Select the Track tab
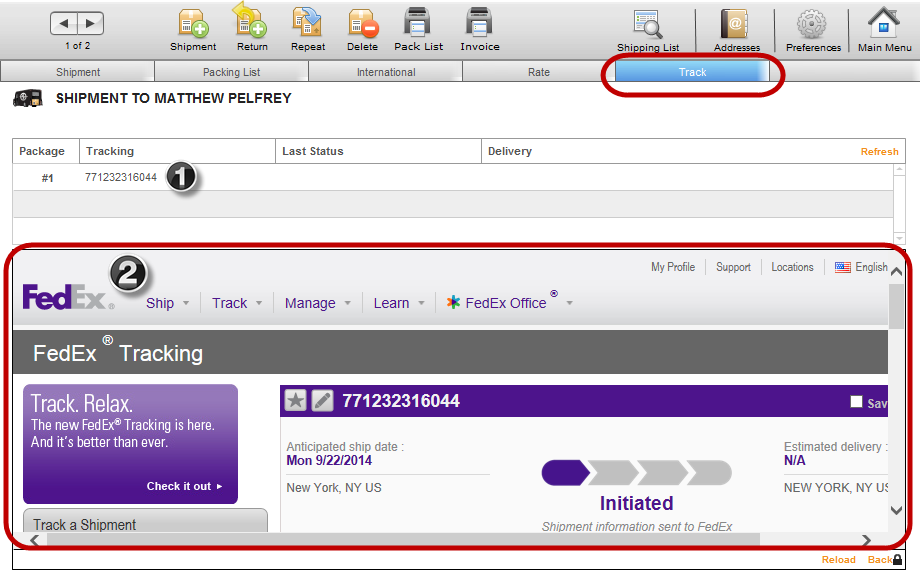 pos(692,72)
